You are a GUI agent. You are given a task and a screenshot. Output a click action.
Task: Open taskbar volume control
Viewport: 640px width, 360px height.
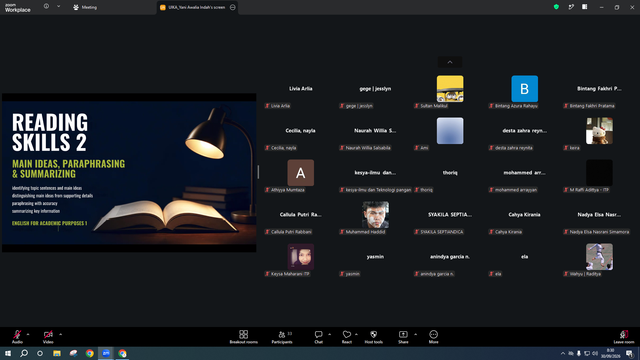(x=595, y=353)
